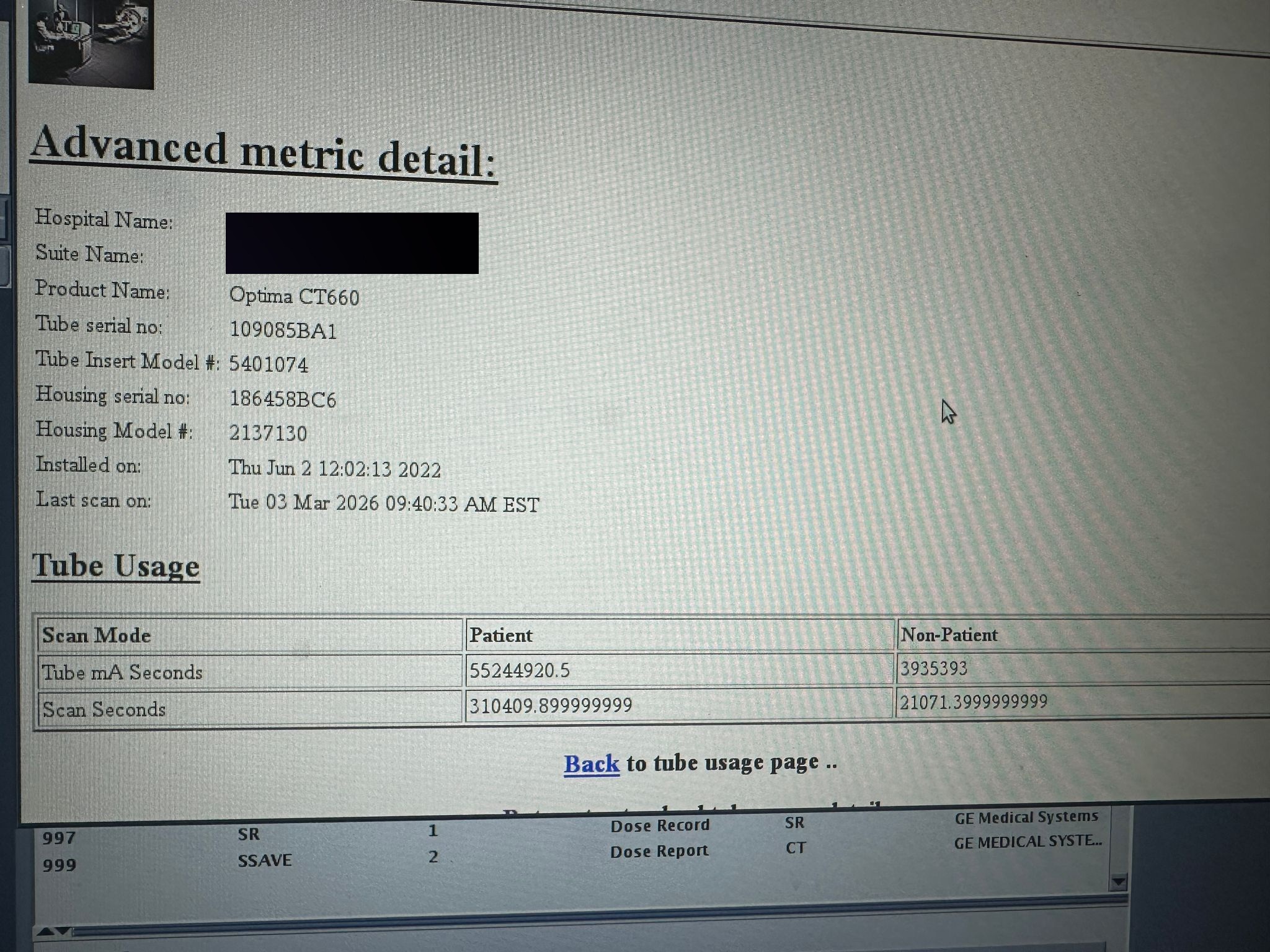This screenshot has width=1270, height=952.
Task: Collapse pane using the up arrow splitter
Action: 46,931
